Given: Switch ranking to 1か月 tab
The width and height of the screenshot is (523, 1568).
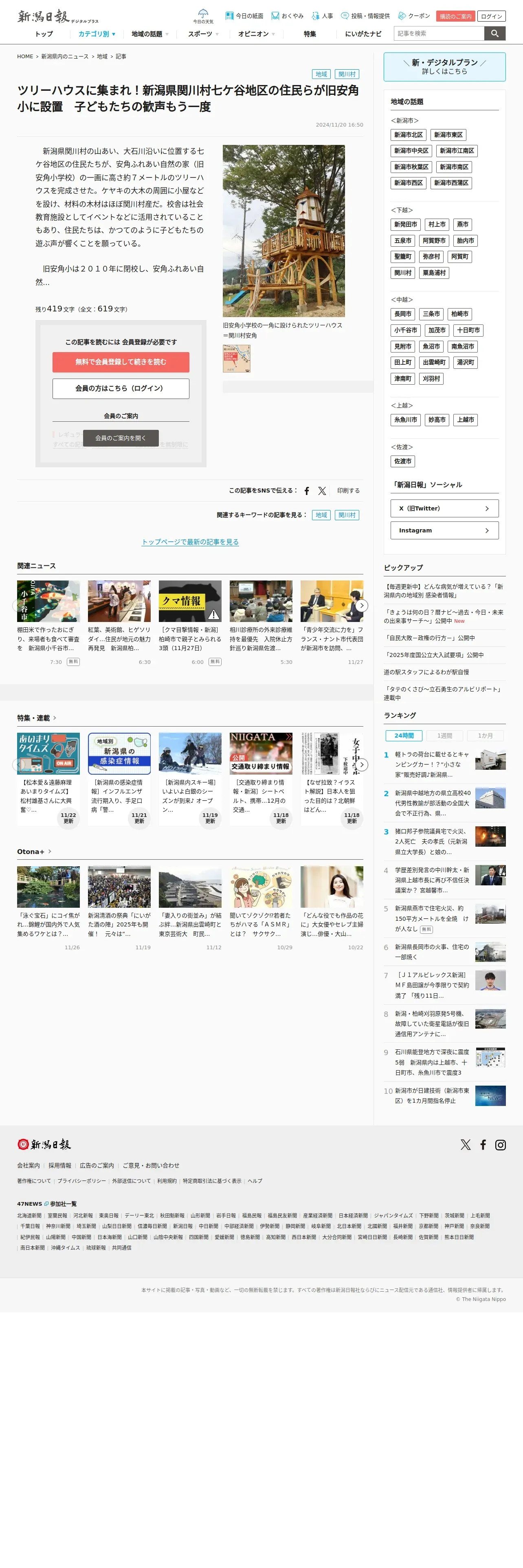Looking at the screenshot, I should pos(485,735).
